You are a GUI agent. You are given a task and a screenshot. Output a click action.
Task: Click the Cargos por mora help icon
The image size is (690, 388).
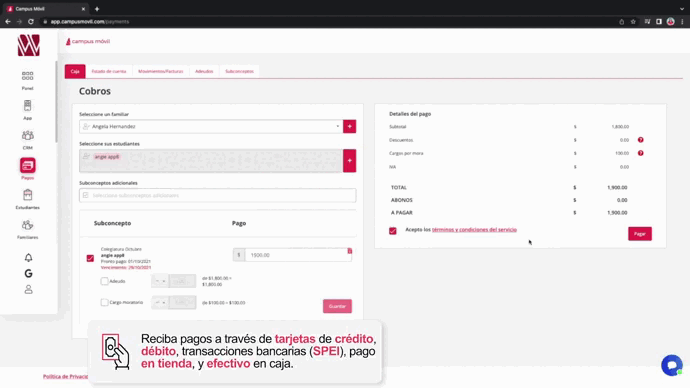[x=640, y=153]
